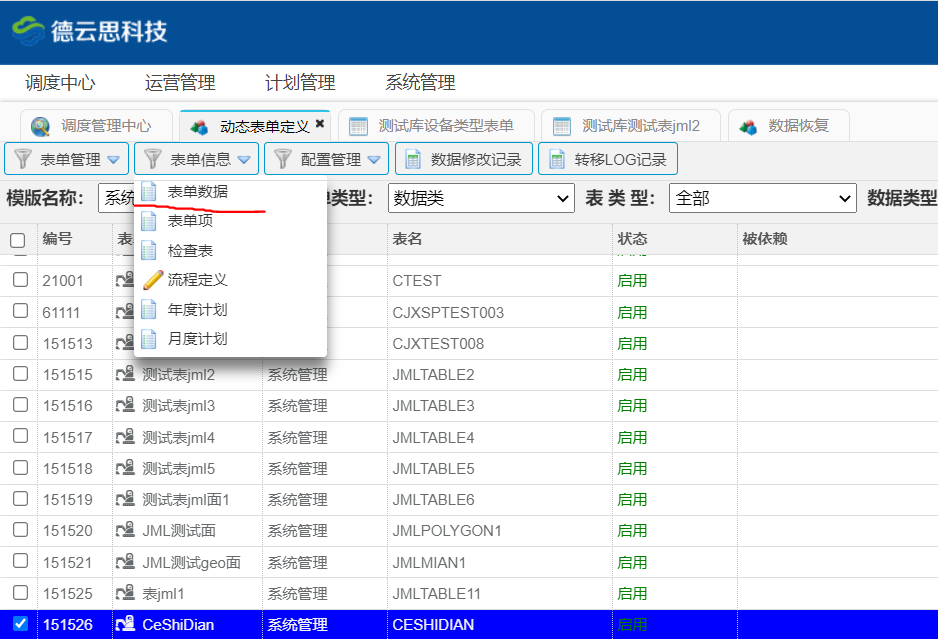Viewport: 938px width, 639px height.
Task: Uncheck the checkbox for row 151526
Action: pyautogui.click(x=20, y=625)
